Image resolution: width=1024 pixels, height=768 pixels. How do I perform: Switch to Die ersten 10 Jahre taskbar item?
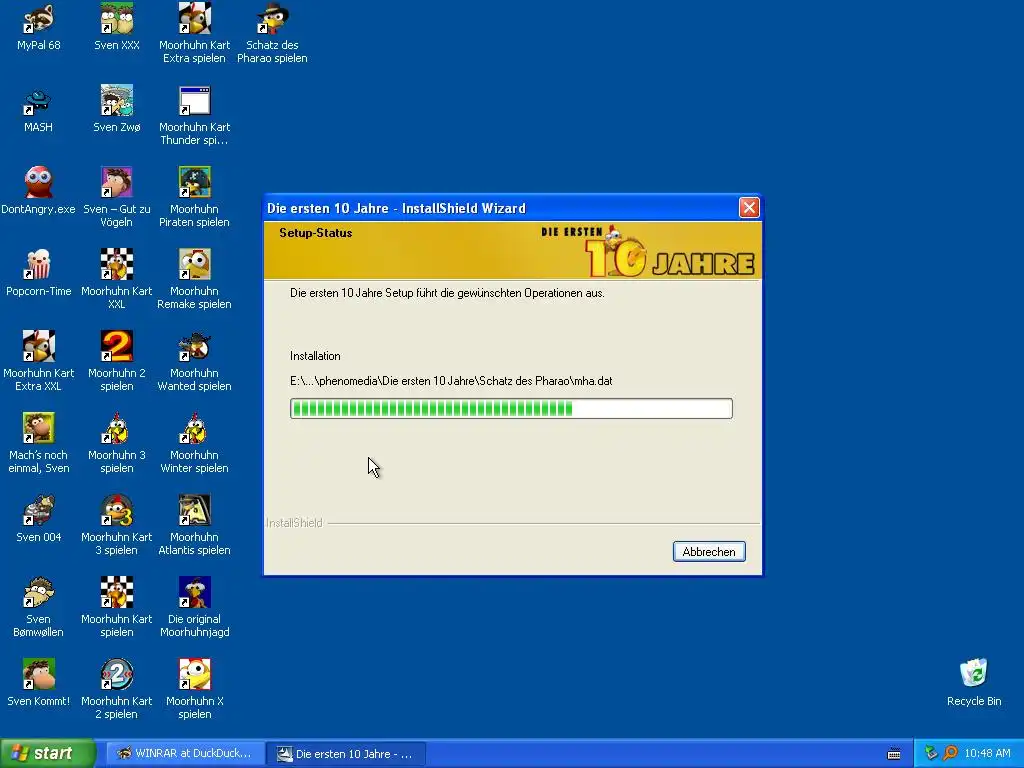pos(346,754)
